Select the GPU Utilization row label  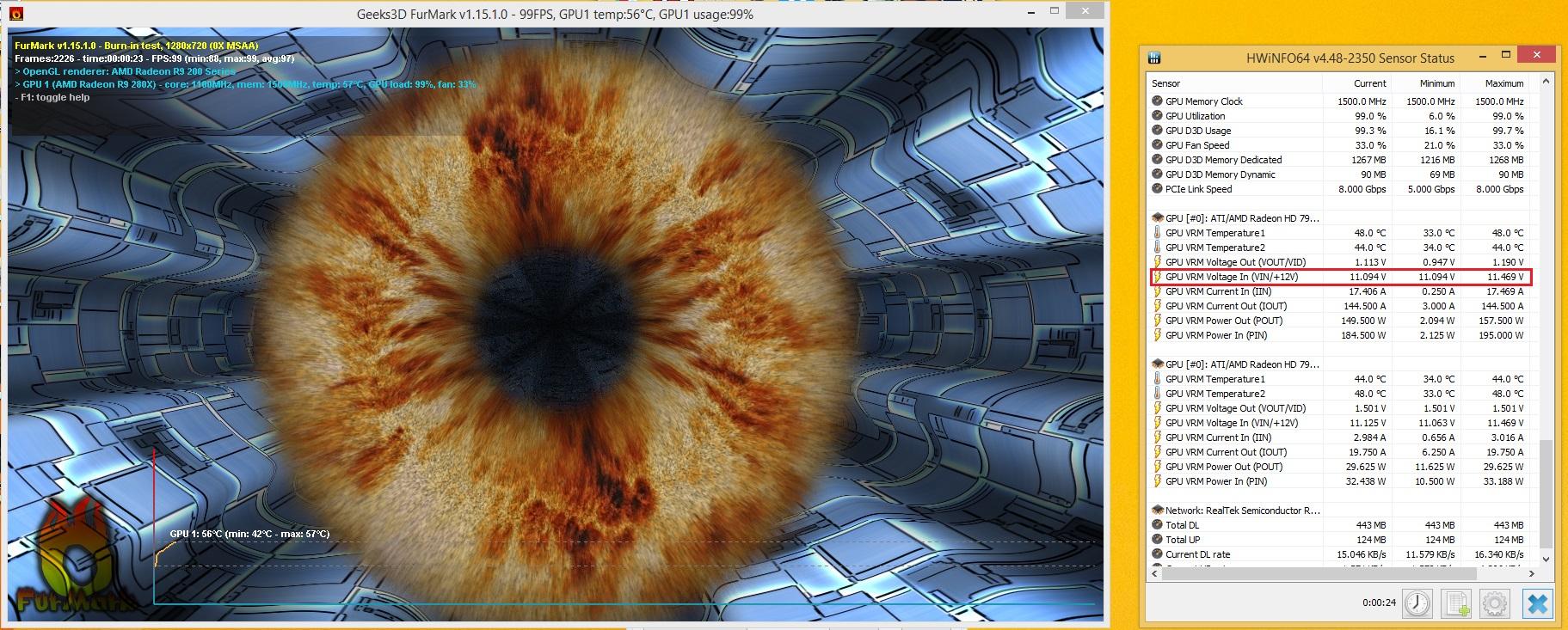[x=1196, y=116]
